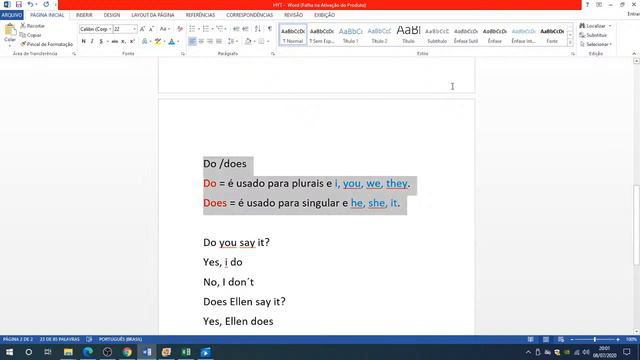Switch to the REFERÊNCIAS tab
This screenshot has width=640, height=360.
(200, 15)
